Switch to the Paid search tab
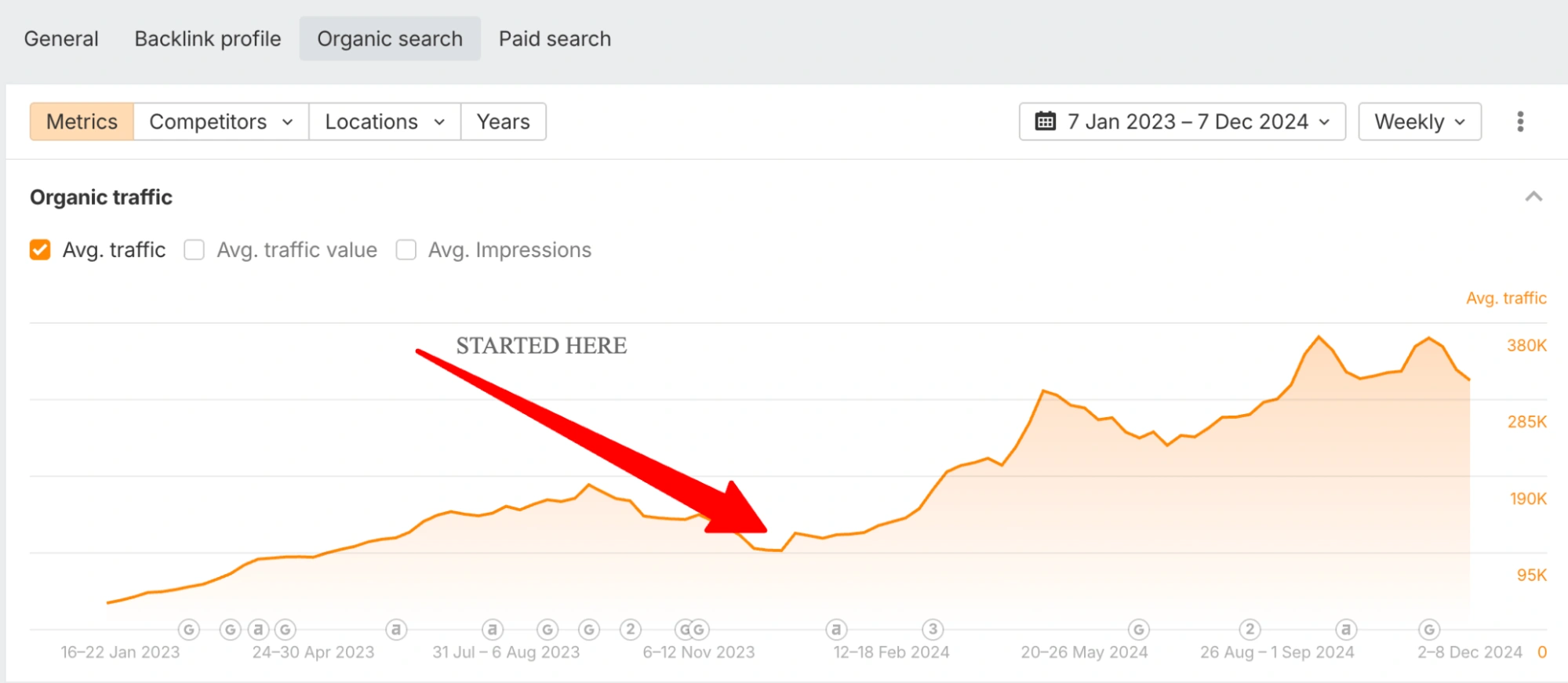The image size is (1568, 683). pyautogui.click(x=555, y=38)
